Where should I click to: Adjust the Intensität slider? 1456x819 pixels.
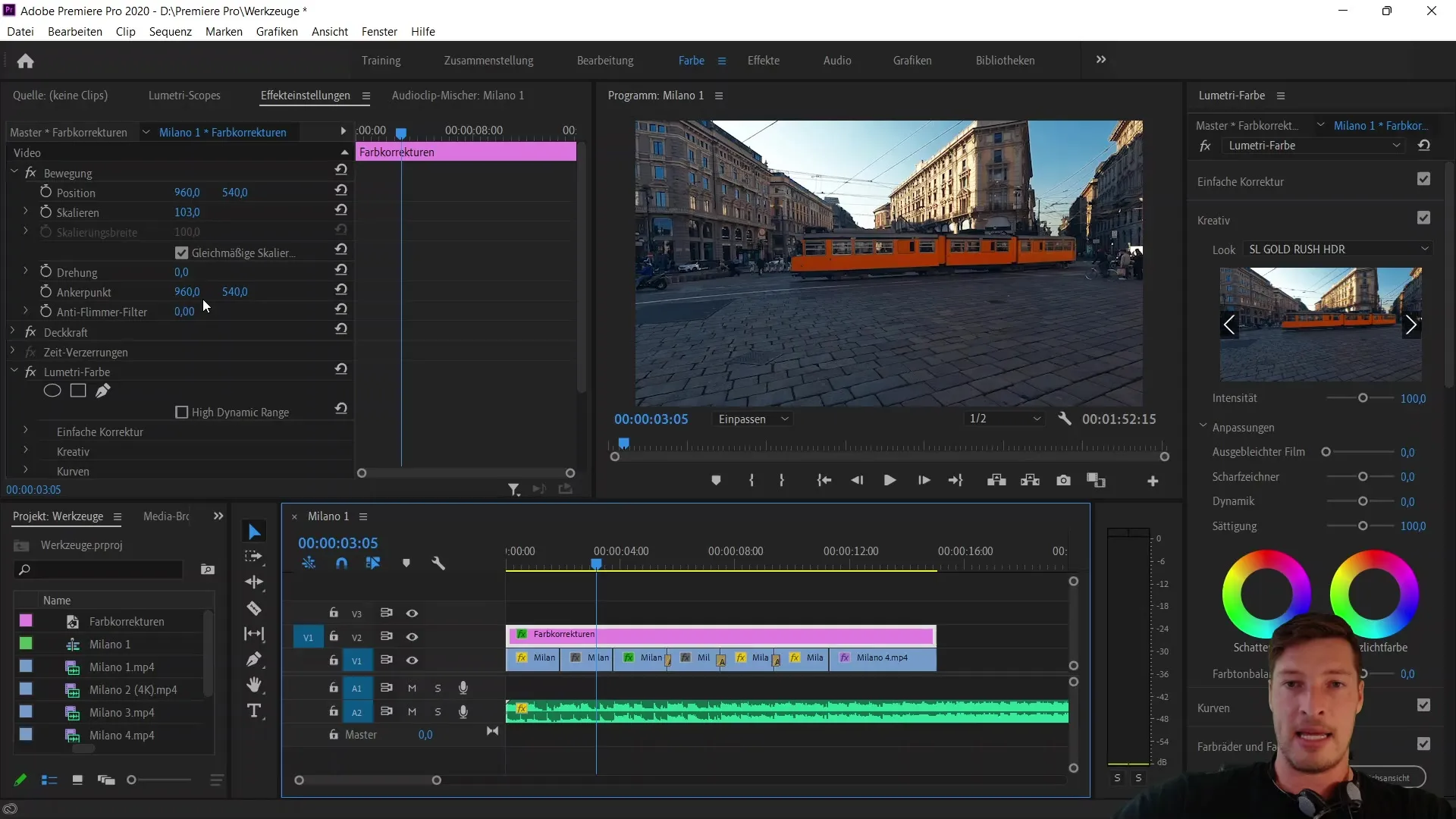[x=1363, y=398]
